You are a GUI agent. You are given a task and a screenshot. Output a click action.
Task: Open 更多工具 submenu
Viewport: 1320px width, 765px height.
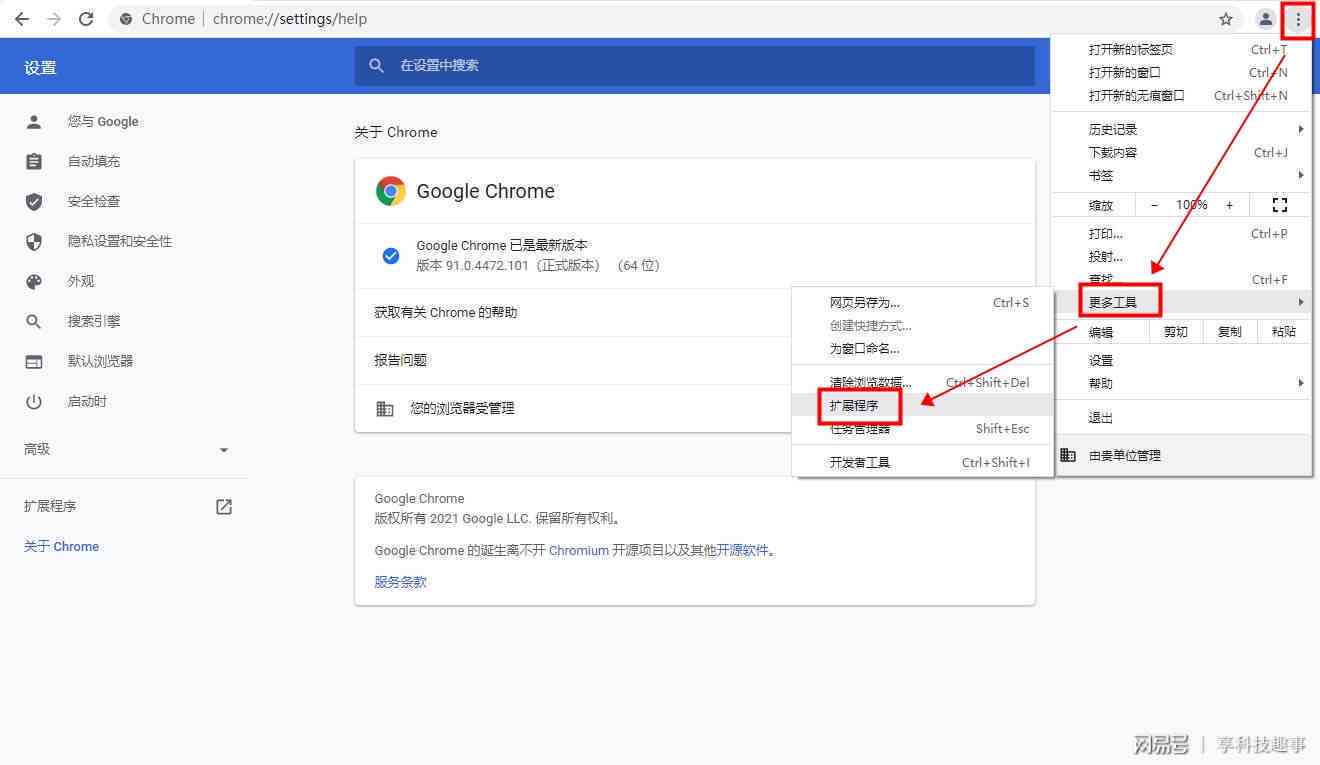pos(1181,302)
